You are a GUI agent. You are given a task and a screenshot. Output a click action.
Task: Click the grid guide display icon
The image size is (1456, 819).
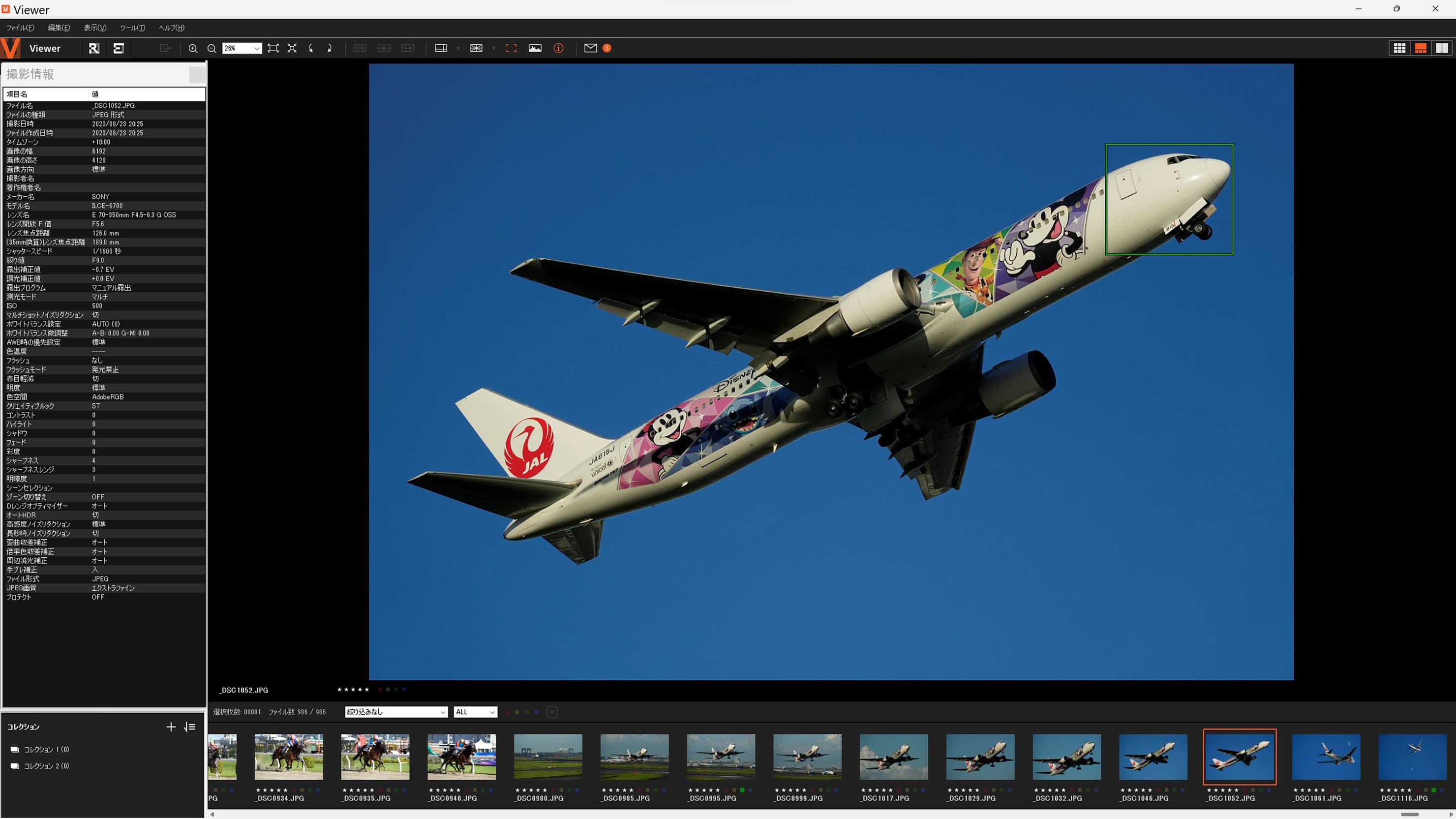pos(477,48)
